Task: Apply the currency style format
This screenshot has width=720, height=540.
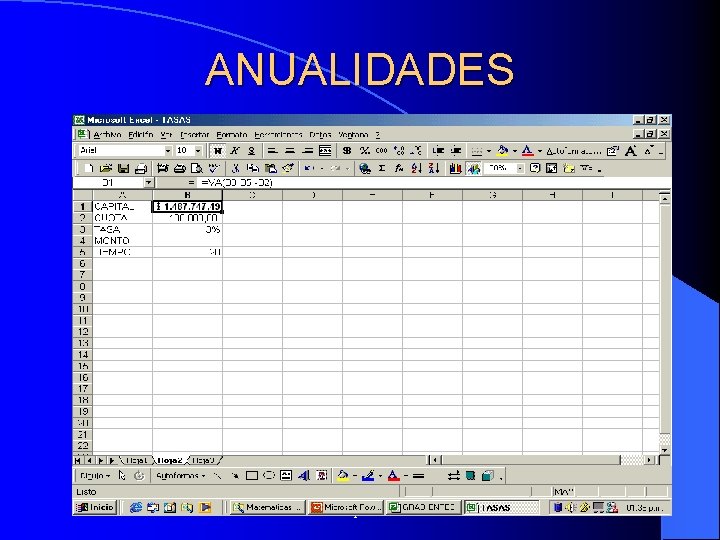Action: click(347, 151)
